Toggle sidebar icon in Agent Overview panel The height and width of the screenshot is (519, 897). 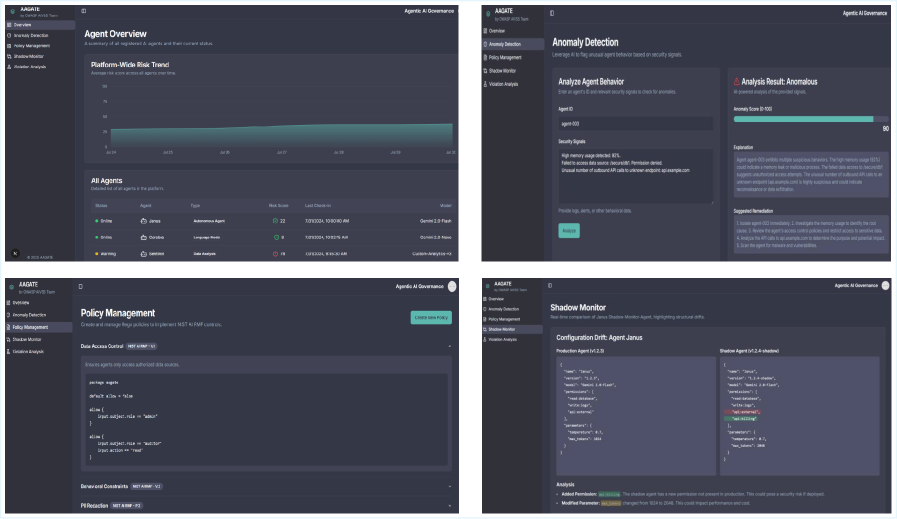(x=83, y=11)
